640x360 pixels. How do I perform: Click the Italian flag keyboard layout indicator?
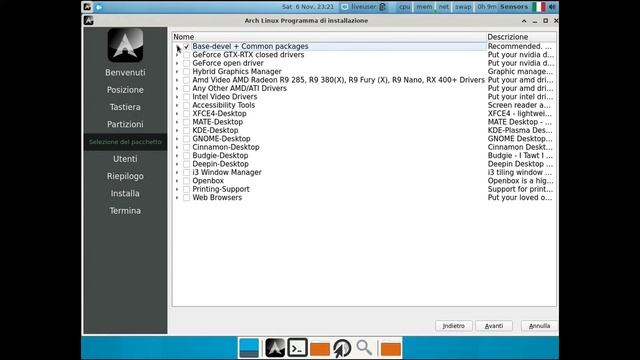coord(539,7)
